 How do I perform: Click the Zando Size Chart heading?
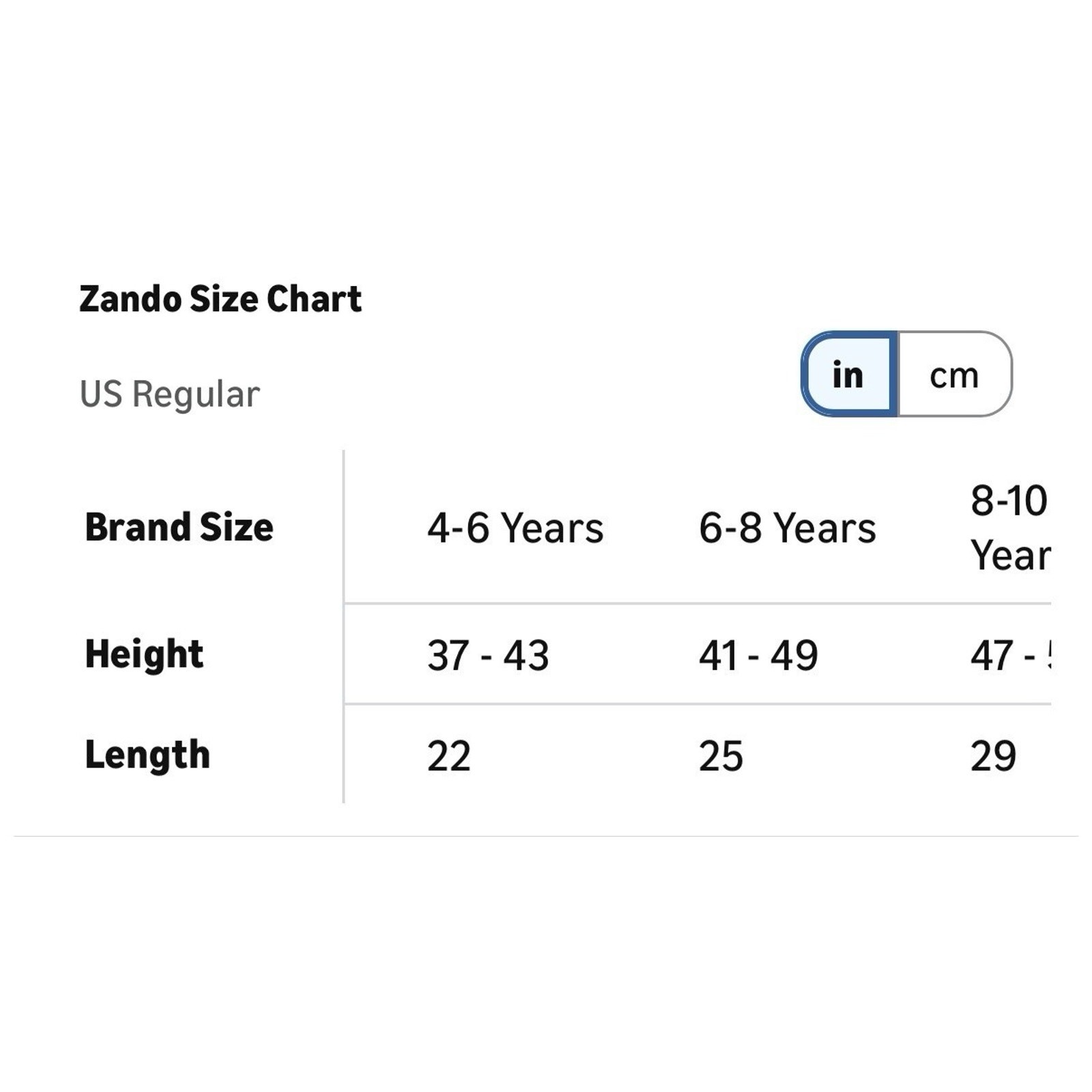click(220, 299)
